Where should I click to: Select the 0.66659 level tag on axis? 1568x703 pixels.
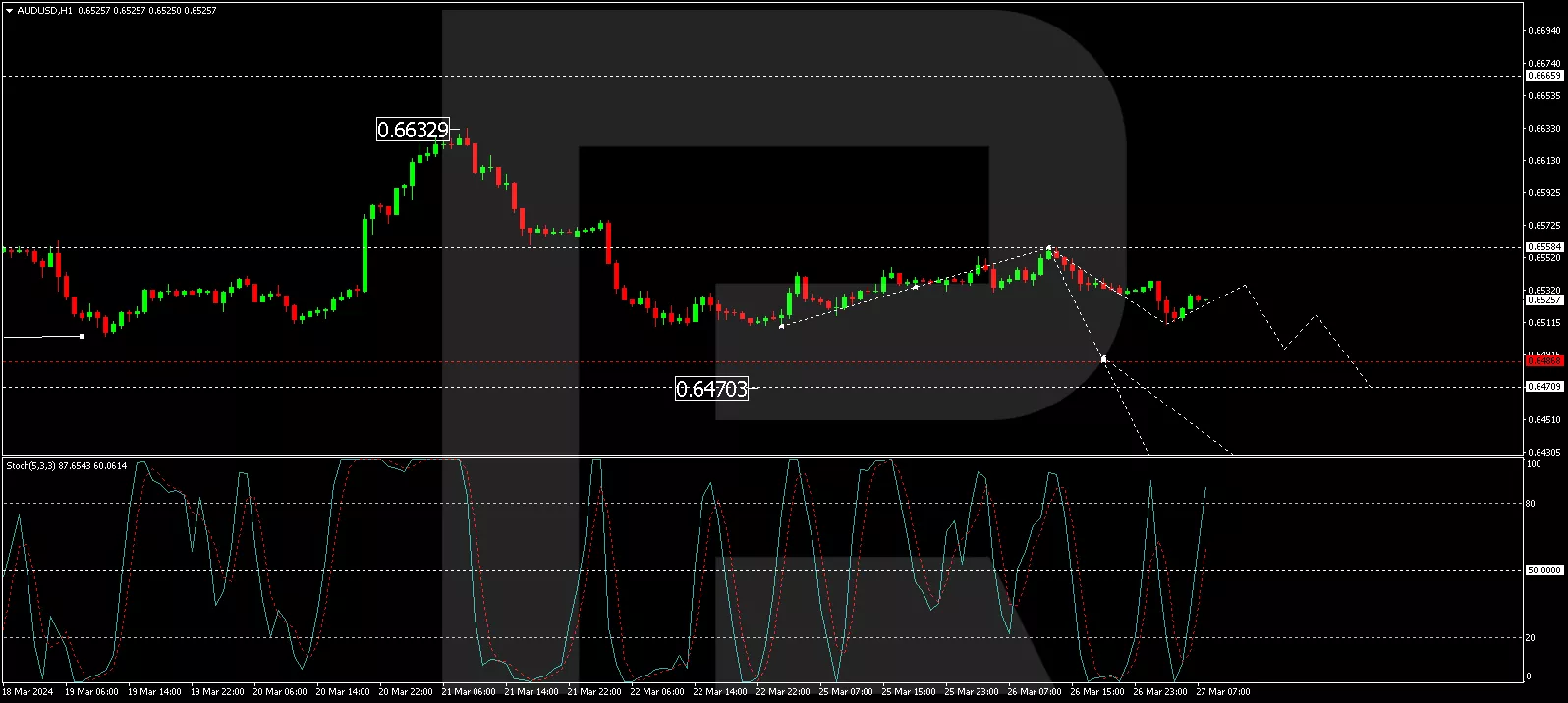[1543, 76]
